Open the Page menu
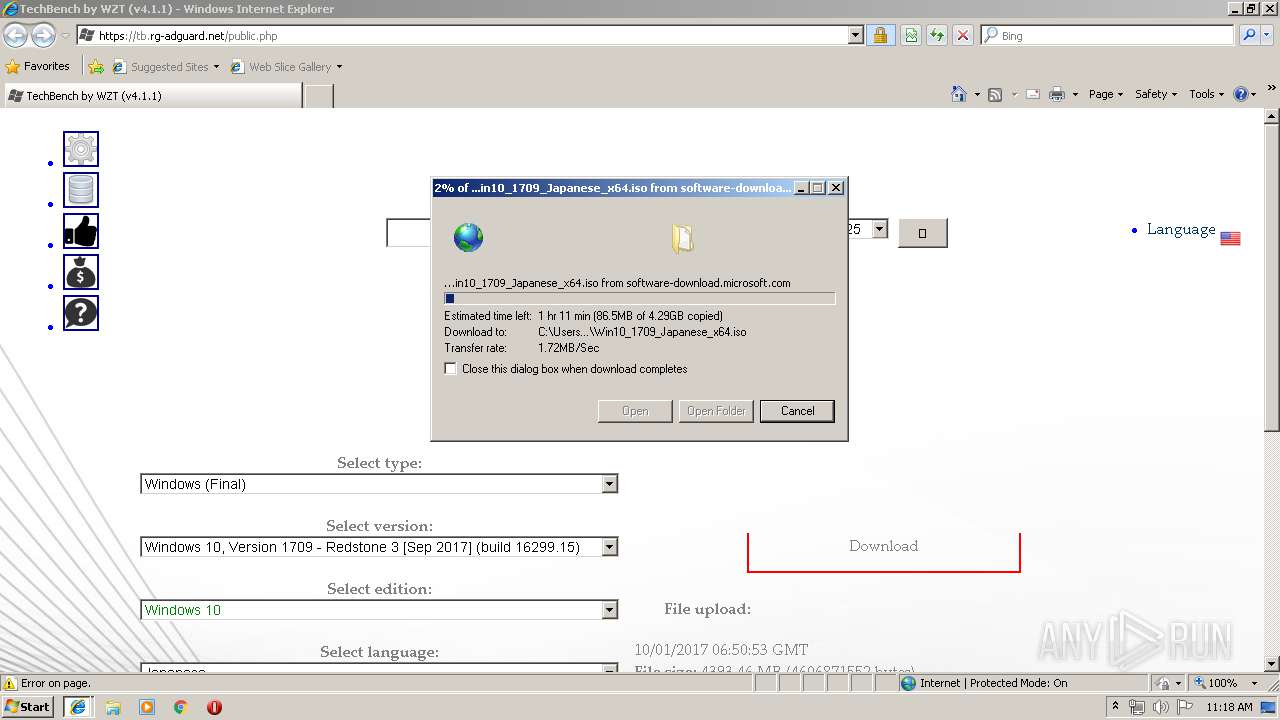The image size is (1280, 720). coord(1105,94)
